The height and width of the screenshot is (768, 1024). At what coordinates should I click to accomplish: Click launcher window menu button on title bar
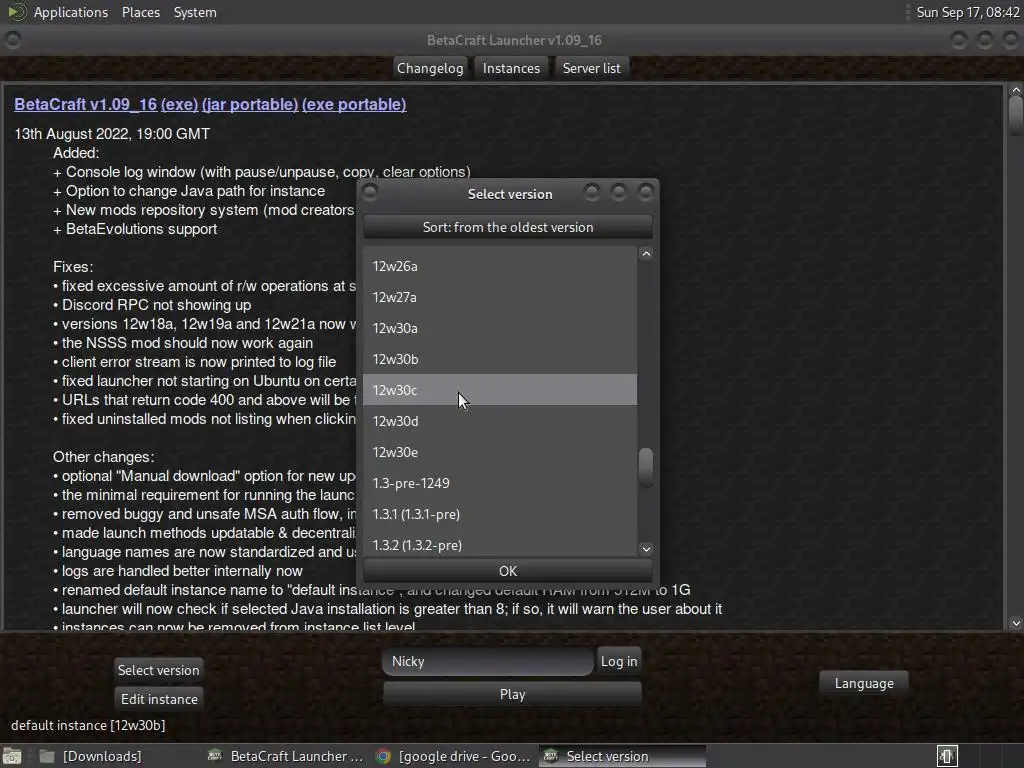click(12, 40)
